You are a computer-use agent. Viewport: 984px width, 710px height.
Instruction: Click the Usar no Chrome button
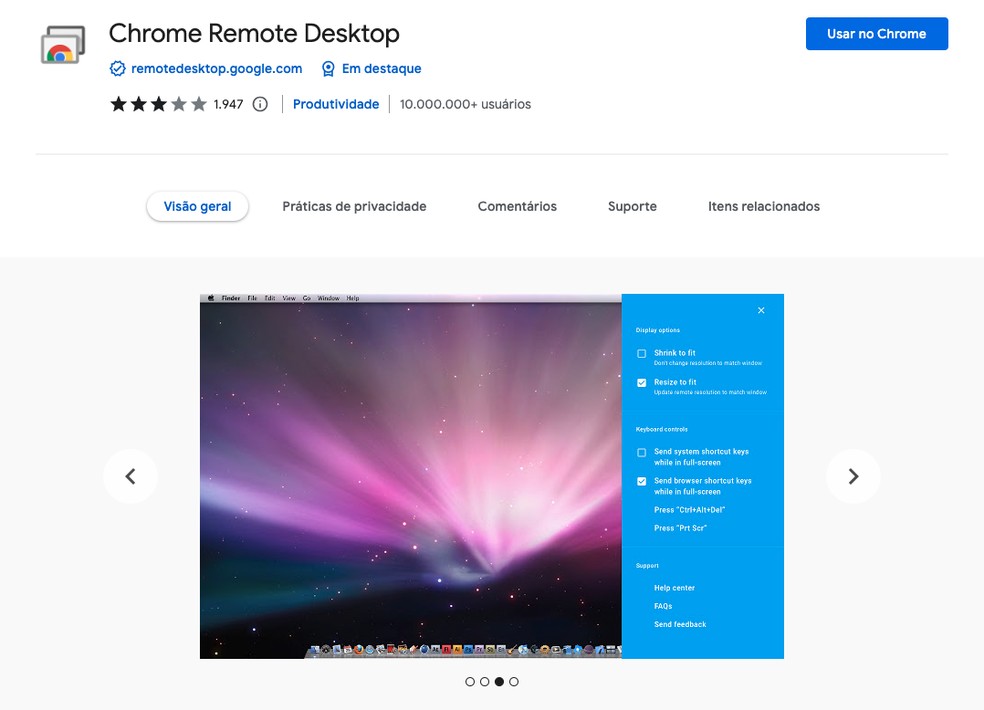(876, 33)
